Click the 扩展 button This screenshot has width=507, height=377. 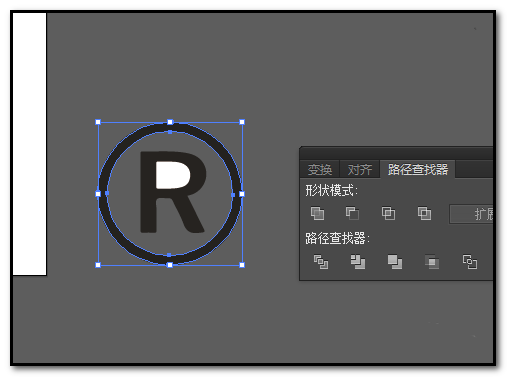[x=471, y=214]
